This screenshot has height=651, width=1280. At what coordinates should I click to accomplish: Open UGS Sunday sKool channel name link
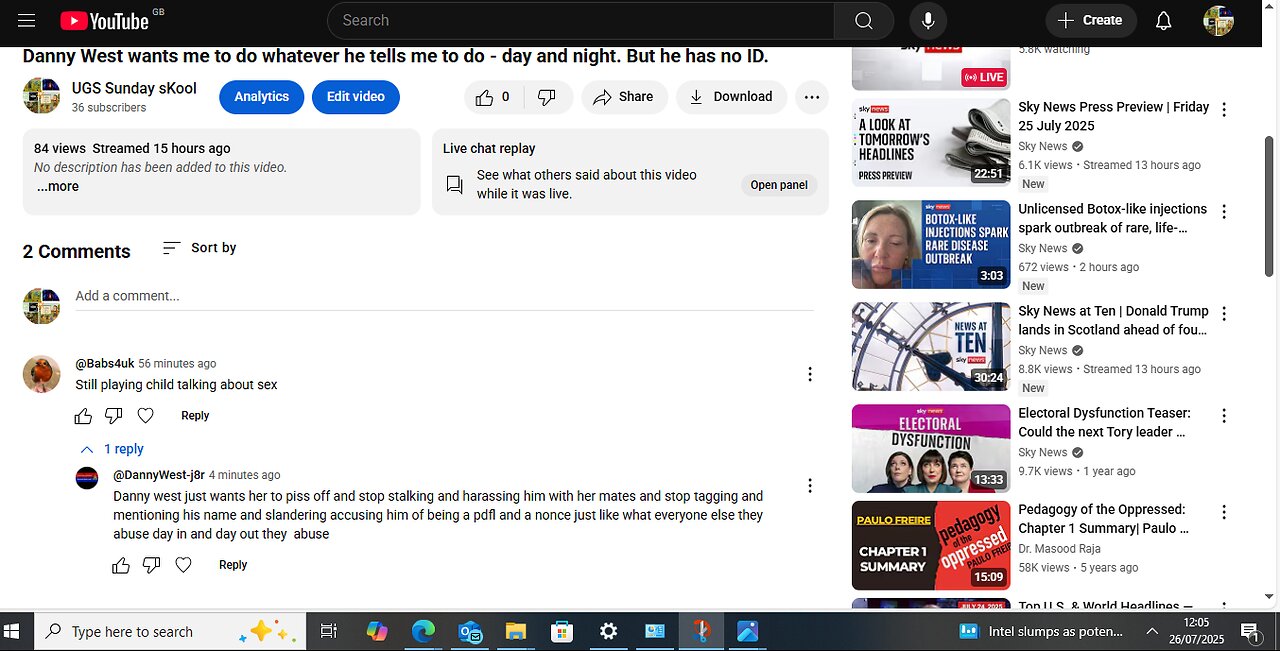coord(134,88)
